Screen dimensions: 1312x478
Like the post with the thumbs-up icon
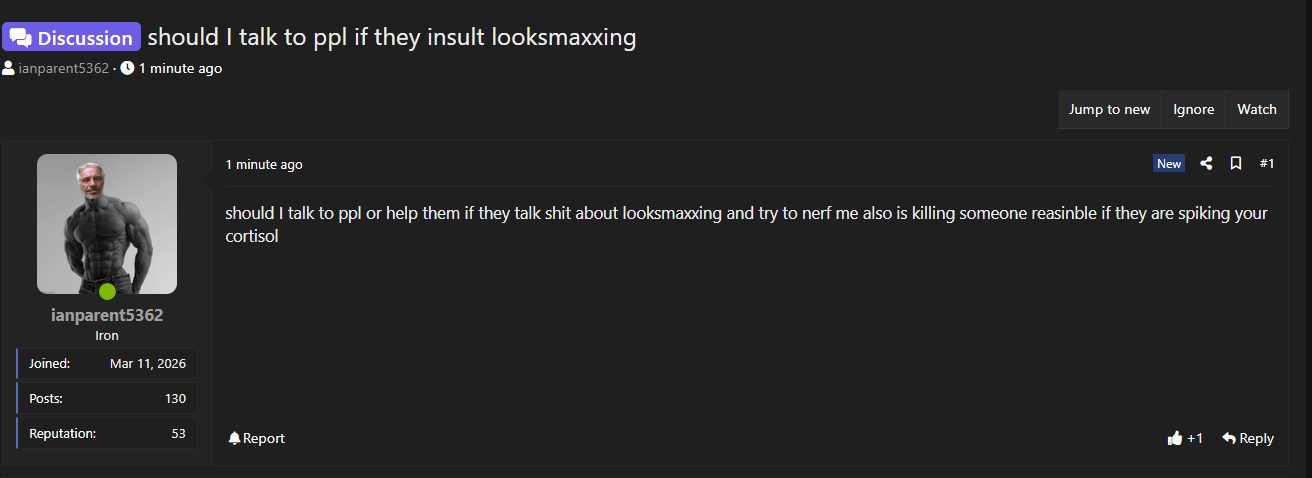(x=1175, y=438)
